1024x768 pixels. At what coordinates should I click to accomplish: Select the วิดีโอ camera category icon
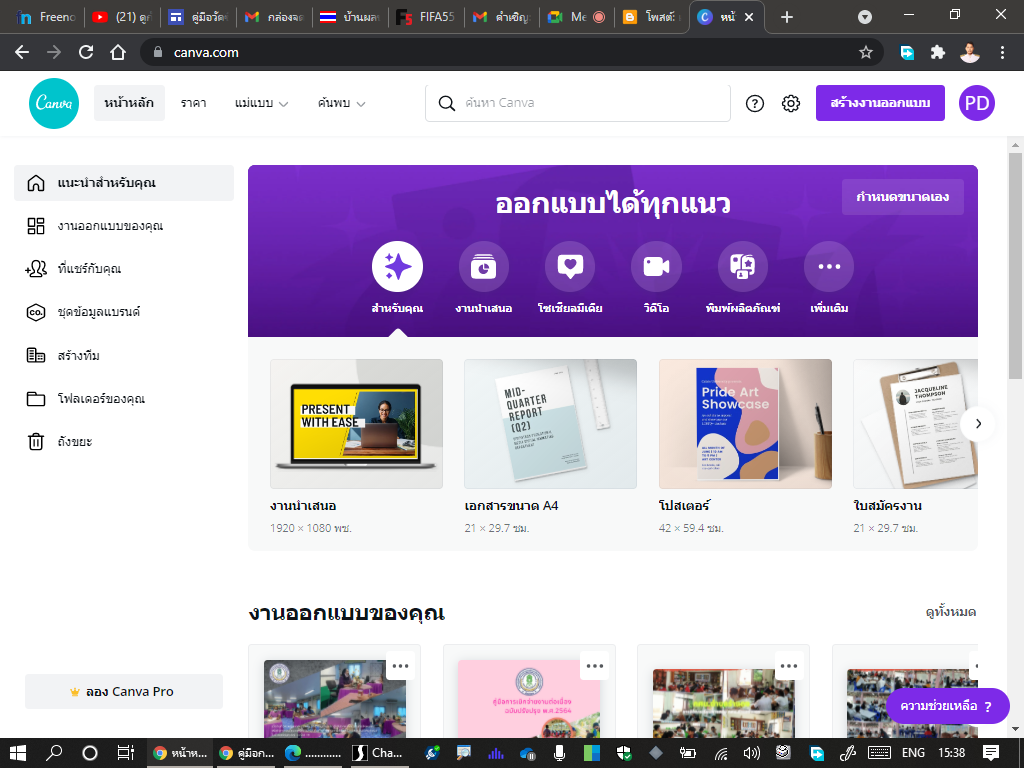[x=656, y=266]
